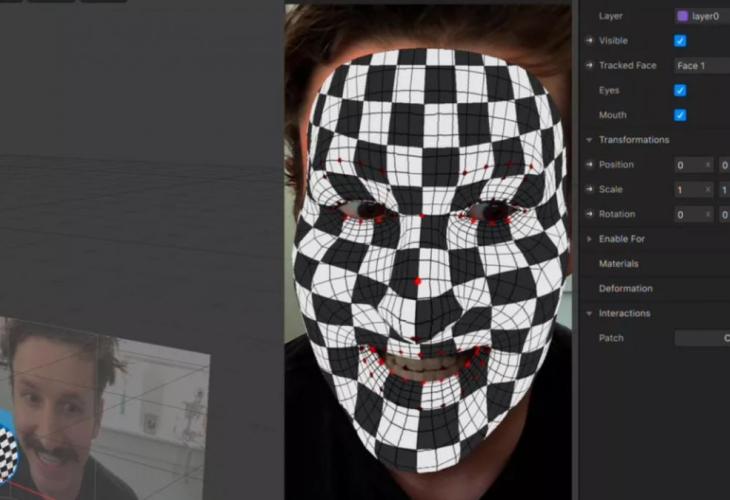Click the arrow icon next to Rotation
Image resolution: width=730 pixels, height=500 pixels.
click(x=590, y=214)
